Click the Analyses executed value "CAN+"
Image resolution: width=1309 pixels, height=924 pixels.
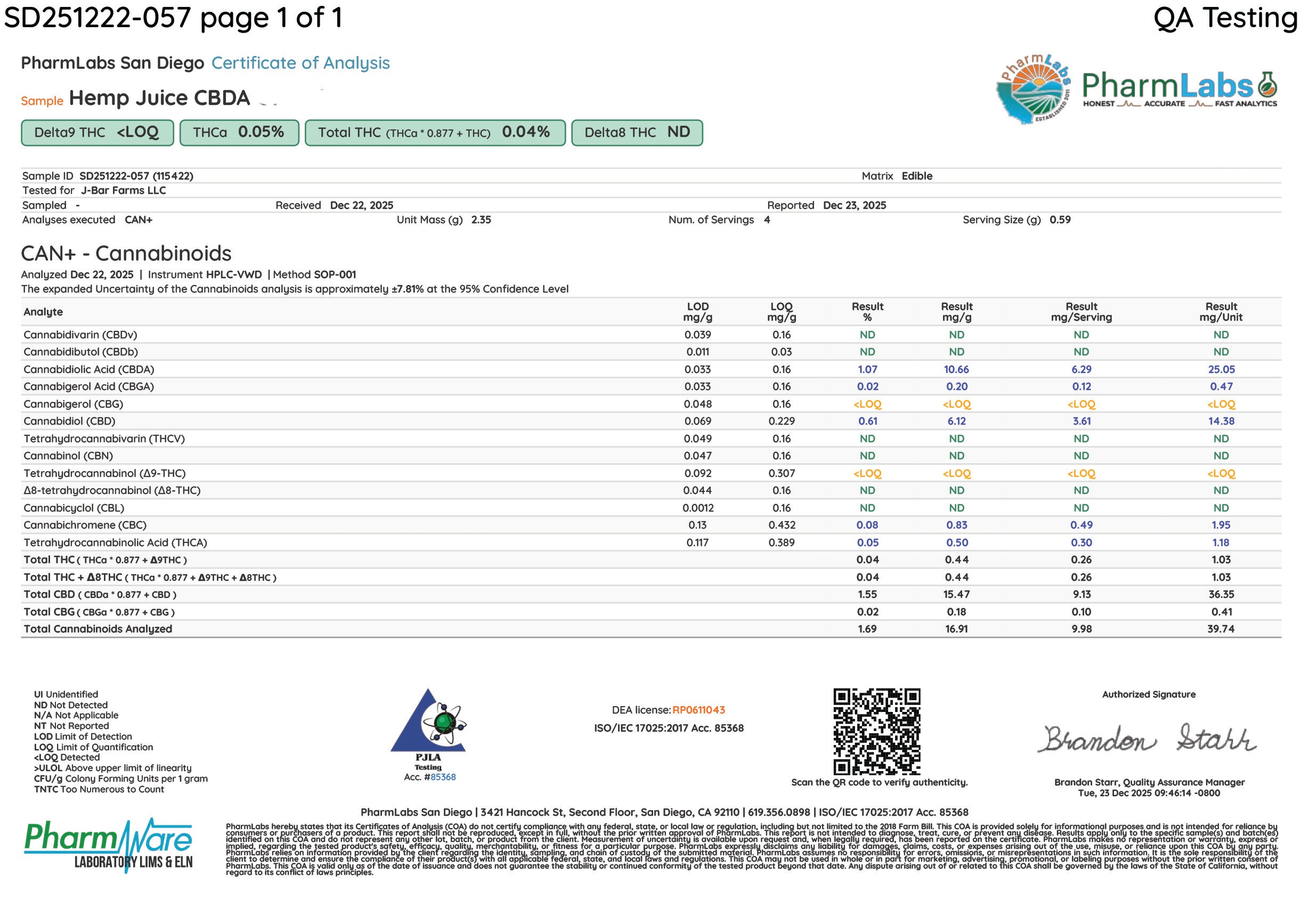(x=139, y=220)
